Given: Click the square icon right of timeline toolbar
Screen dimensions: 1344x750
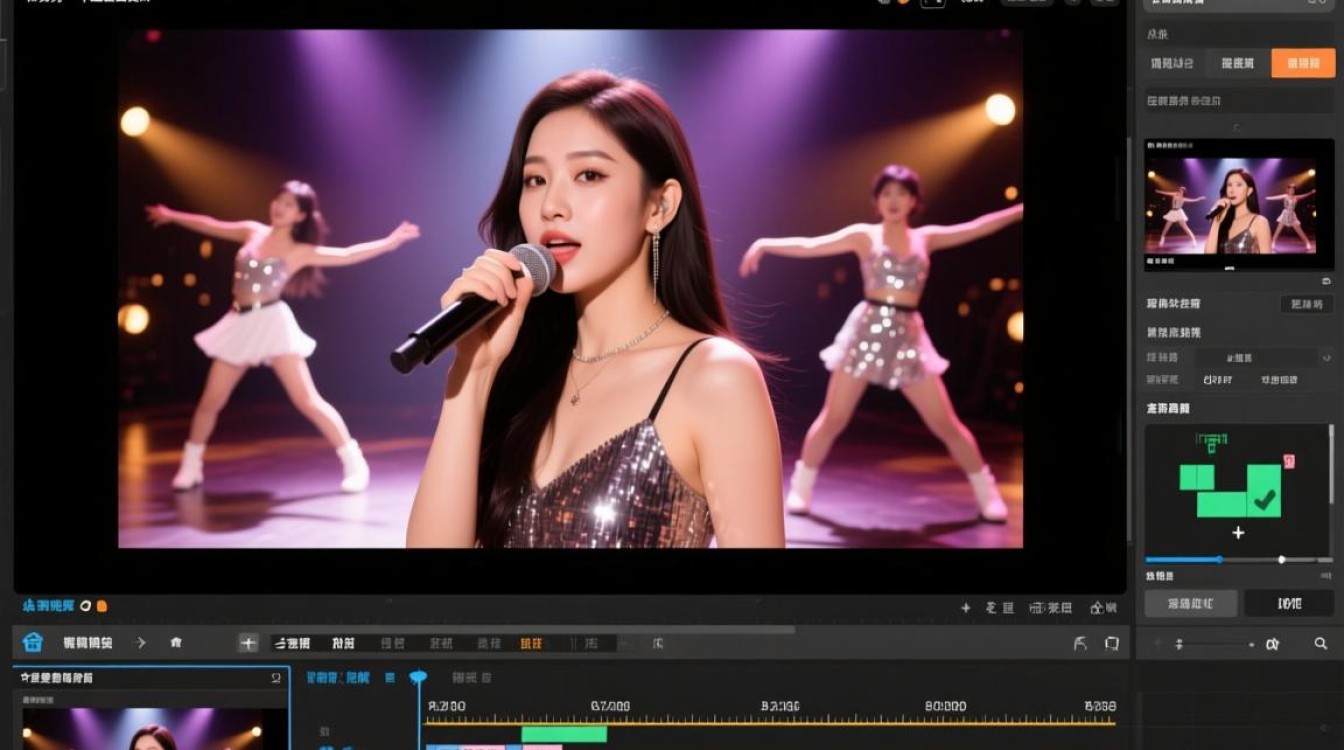Looking at the screenshot, I should tap(1111, 644).
